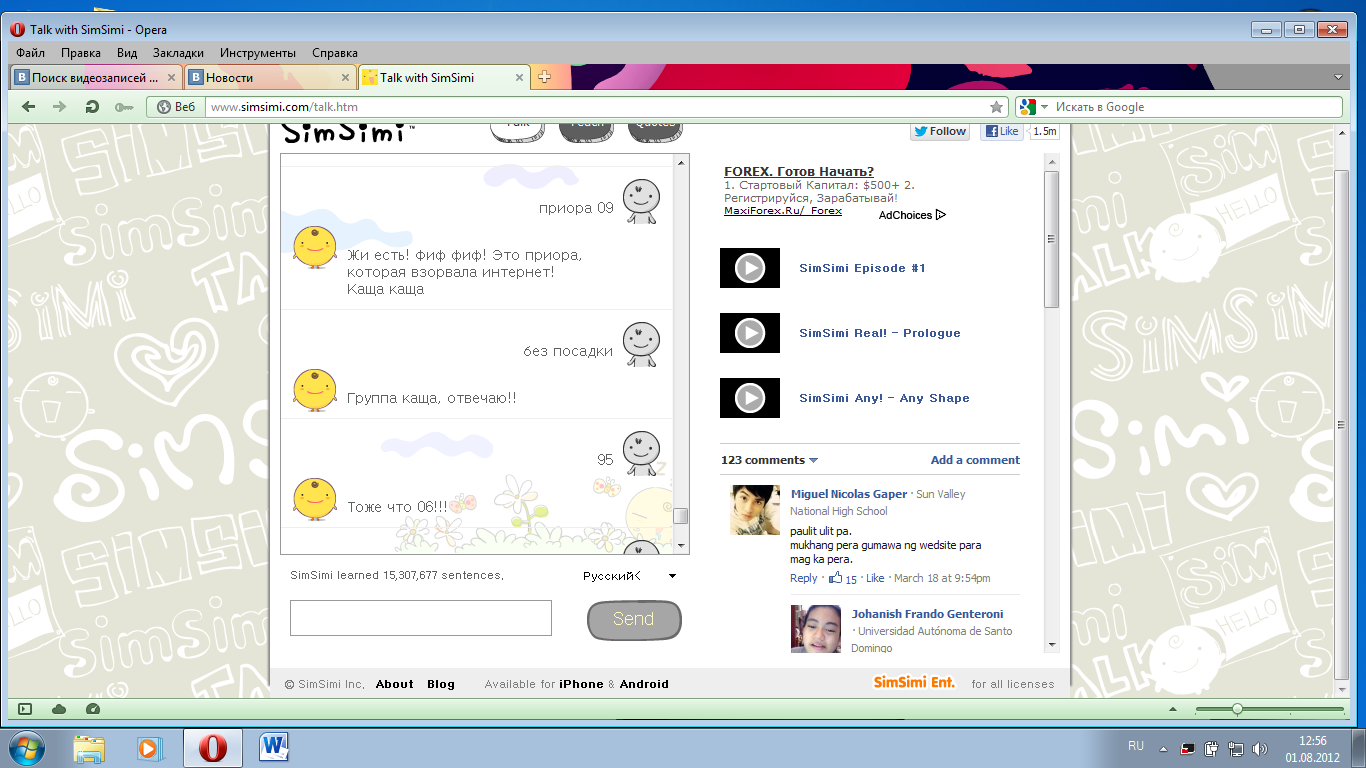
Task: Open the Правка menu
Action: tap(80, 53)
